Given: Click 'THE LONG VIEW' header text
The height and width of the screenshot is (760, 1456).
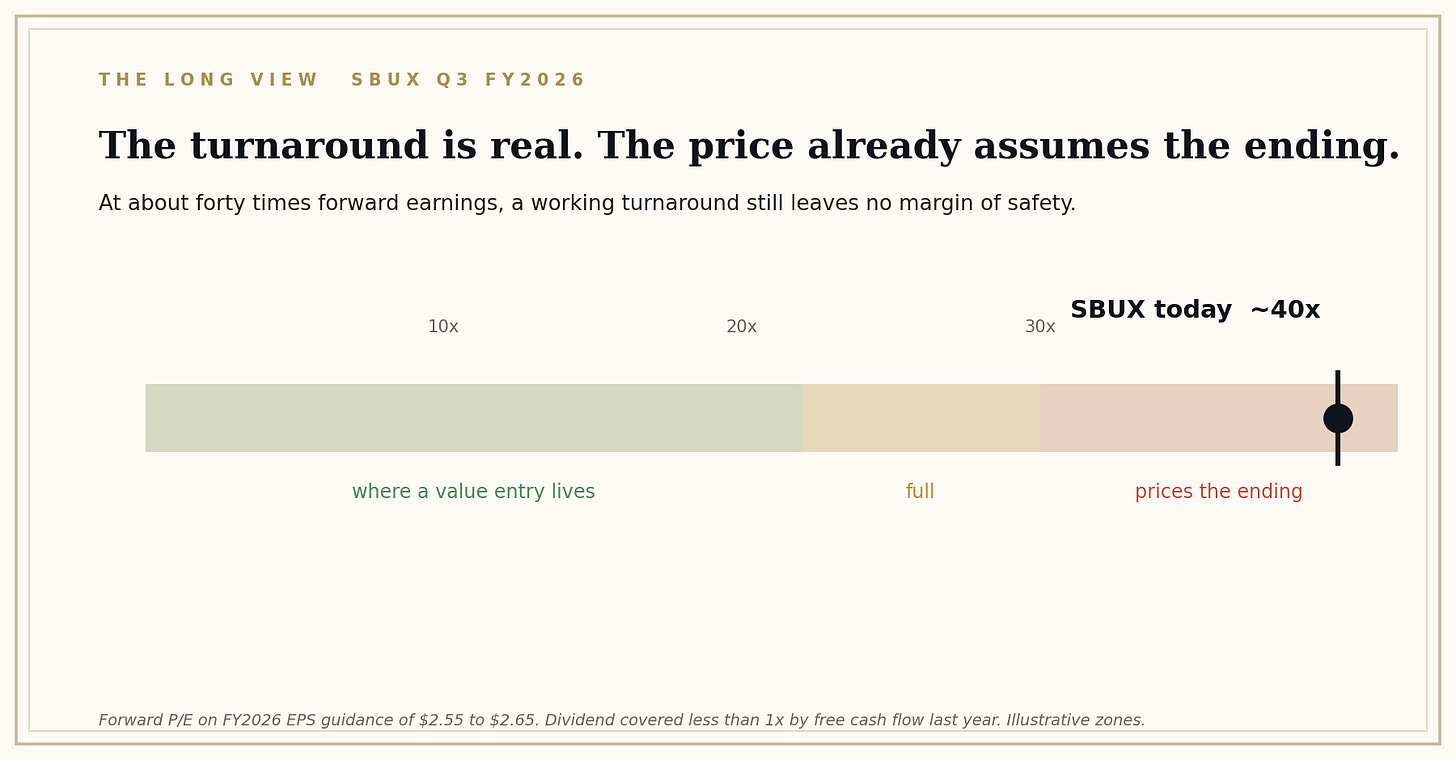Looking at the screenshot, I should click(x=208, y=80).
